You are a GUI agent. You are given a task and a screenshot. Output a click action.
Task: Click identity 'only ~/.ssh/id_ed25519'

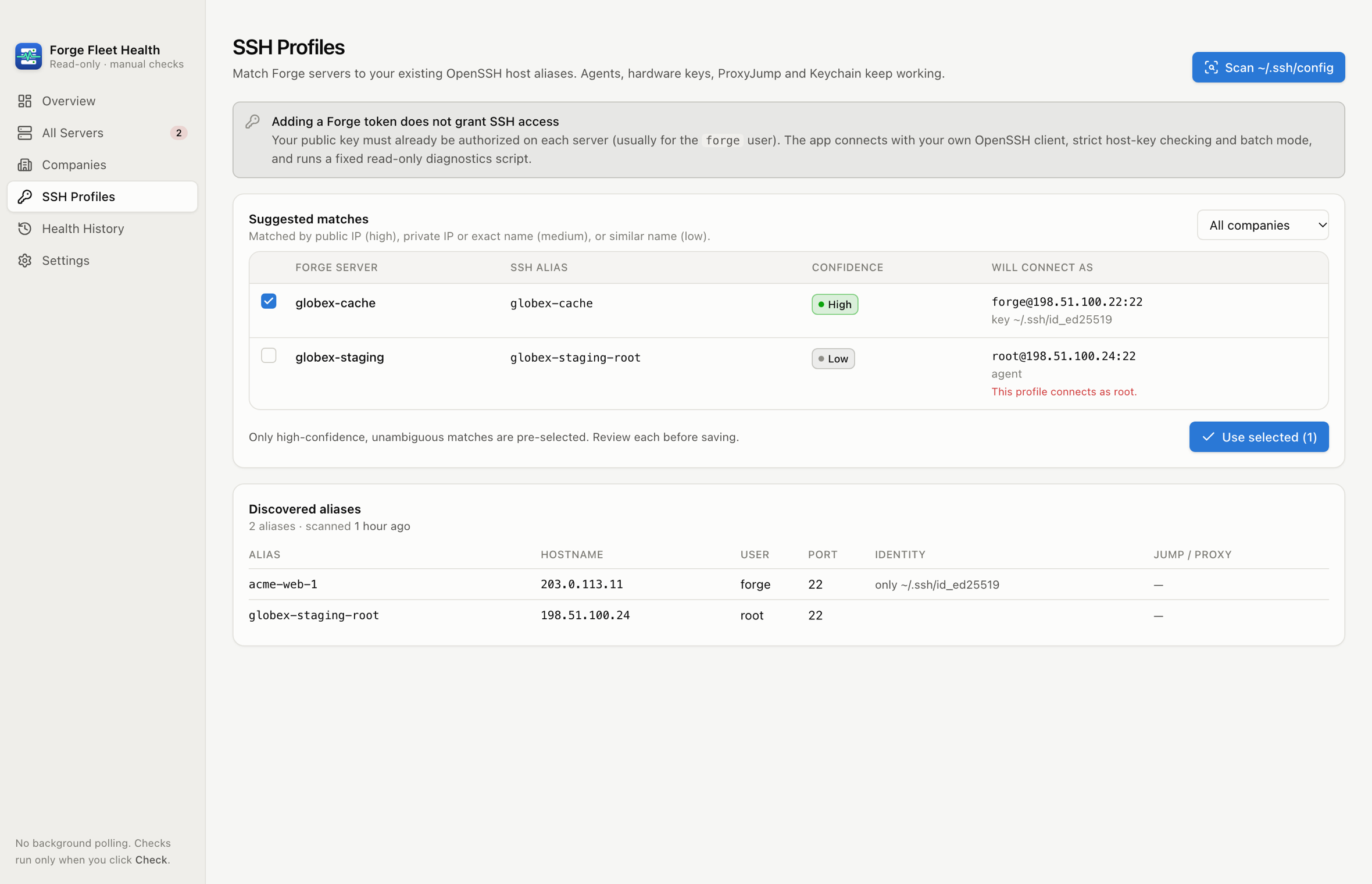click(x=937, y=585)
